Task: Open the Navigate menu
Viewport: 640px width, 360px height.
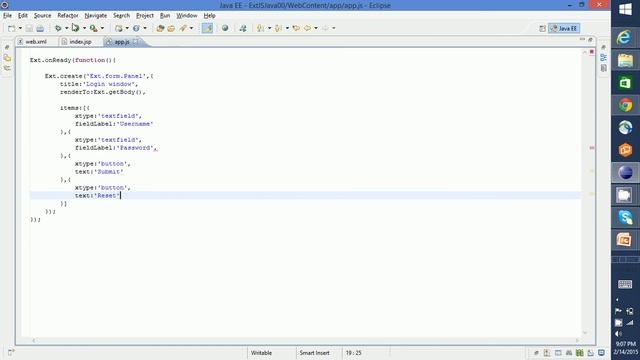Action: (96, 16)
